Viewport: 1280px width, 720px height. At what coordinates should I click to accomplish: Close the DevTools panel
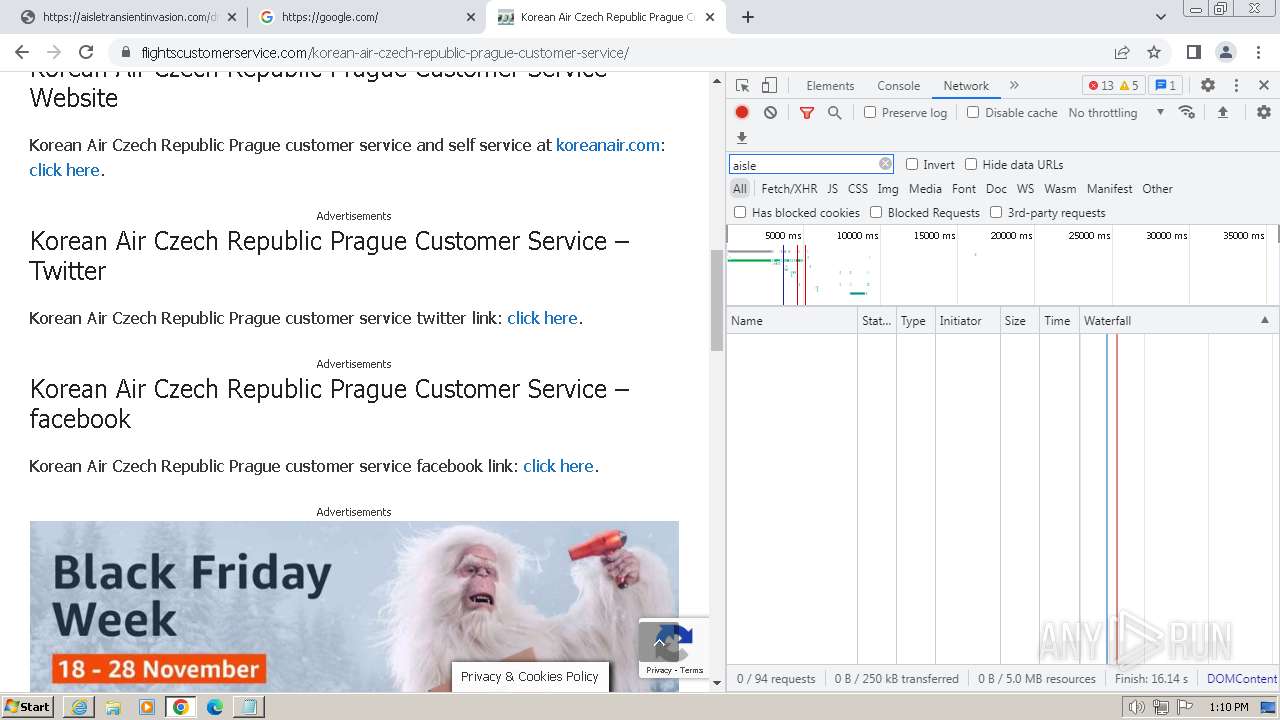1264,86
